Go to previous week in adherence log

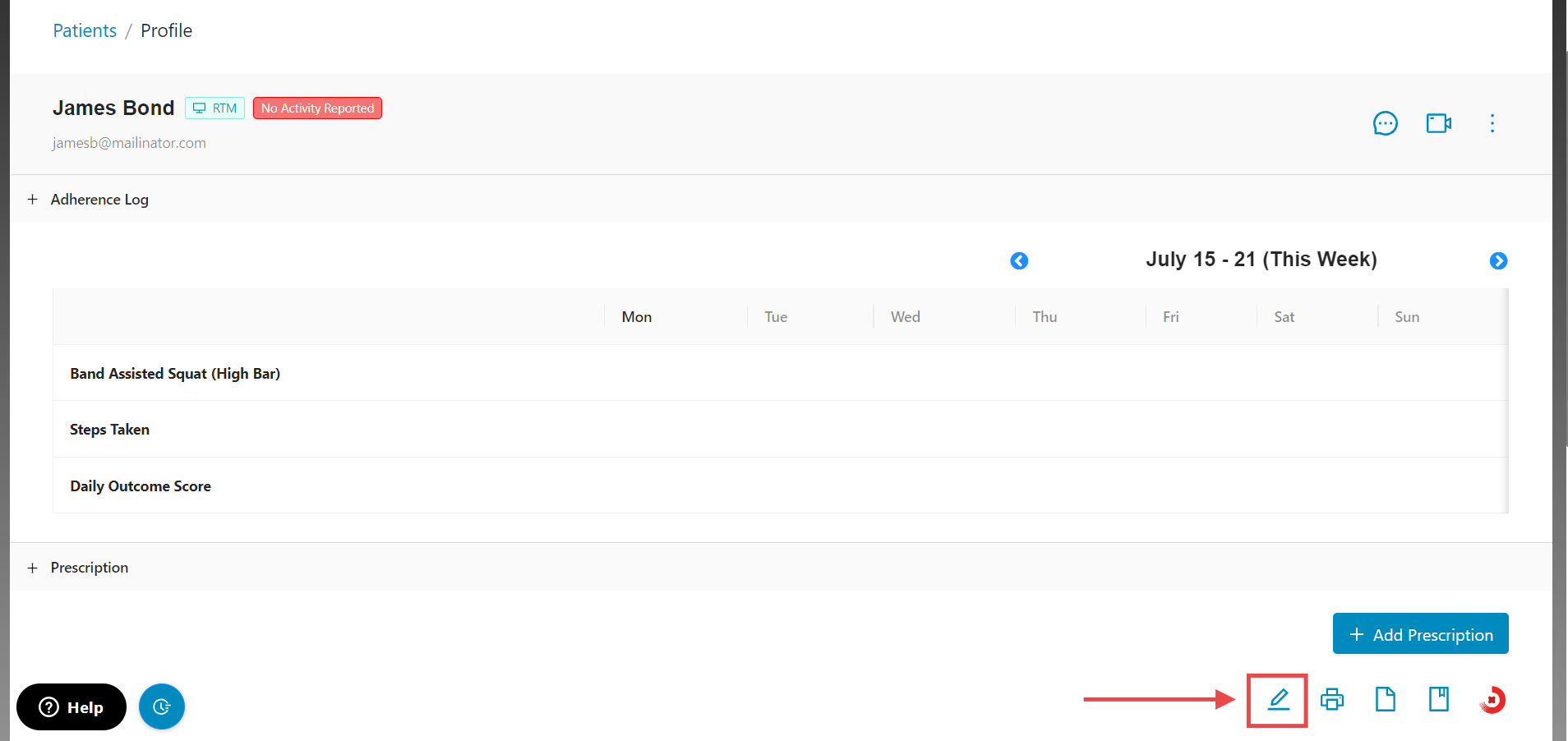tap(1019, 260)
